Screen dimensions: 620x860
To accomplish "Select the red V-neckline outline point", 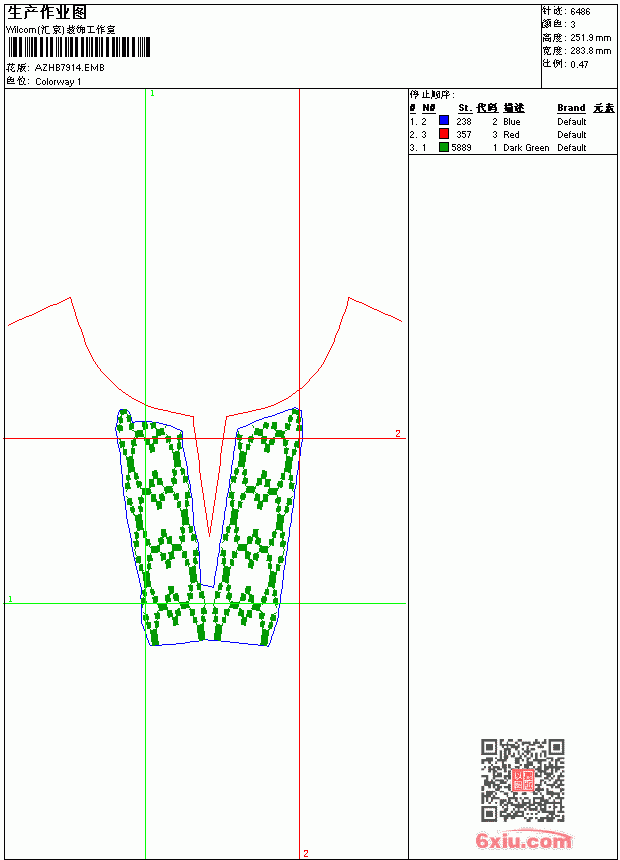I will 209,535.
